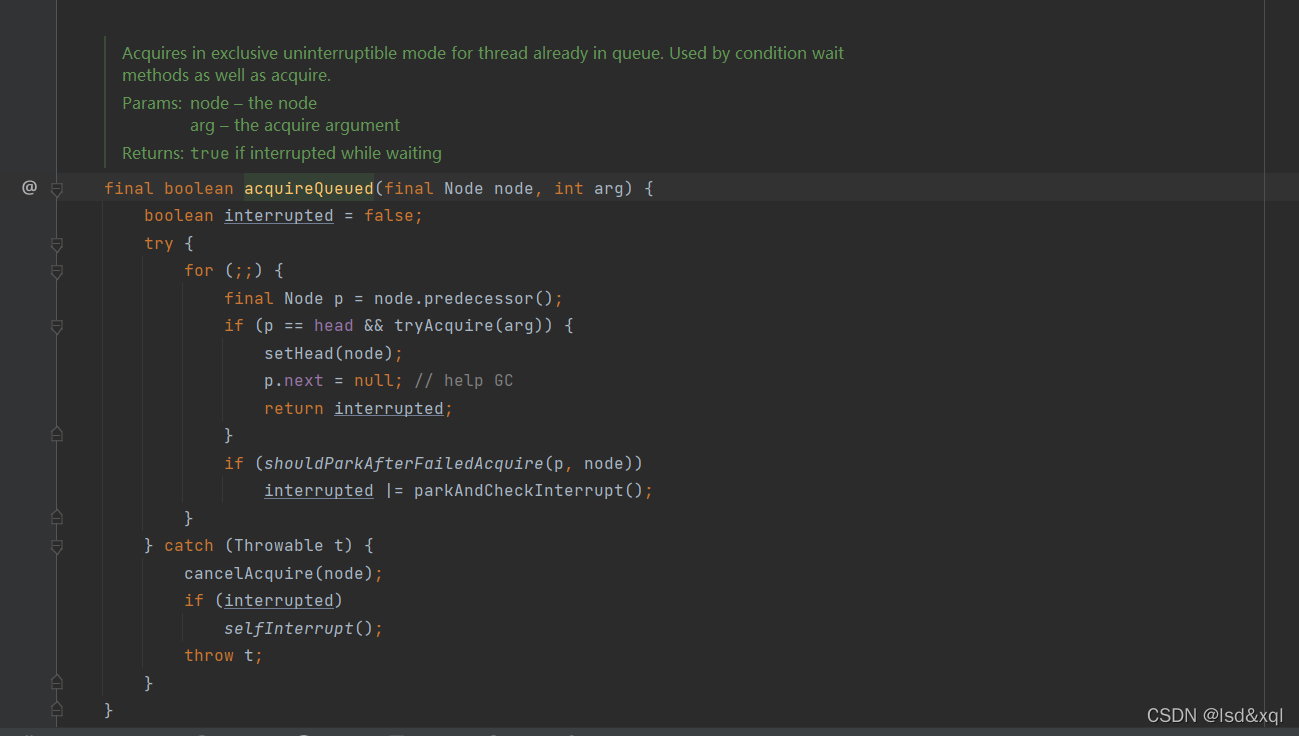Click node.predecessor() call

(x=463, y=298)
